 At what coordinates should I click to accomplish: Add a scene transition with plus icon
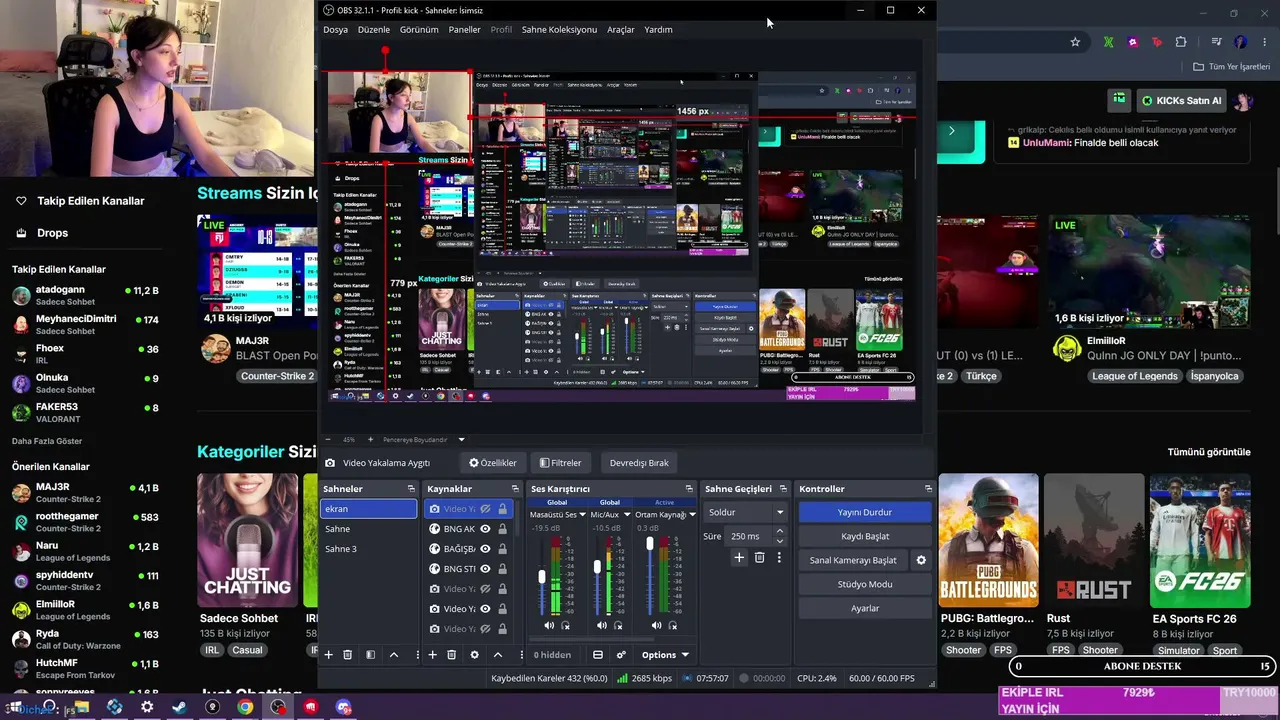click(x=739, y=558)
